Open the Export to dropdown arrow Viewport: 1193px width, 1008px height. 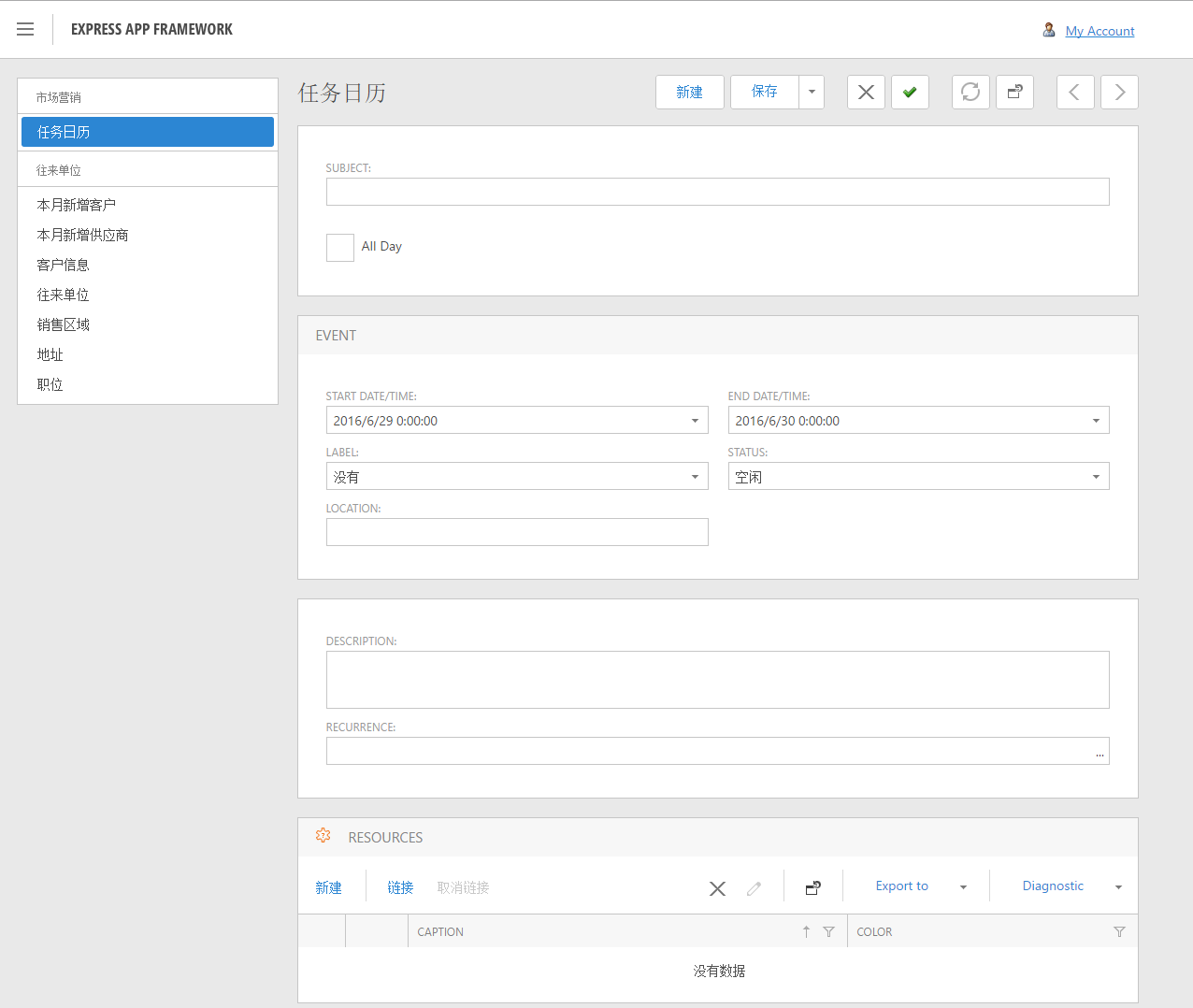(x=963, y=887)
